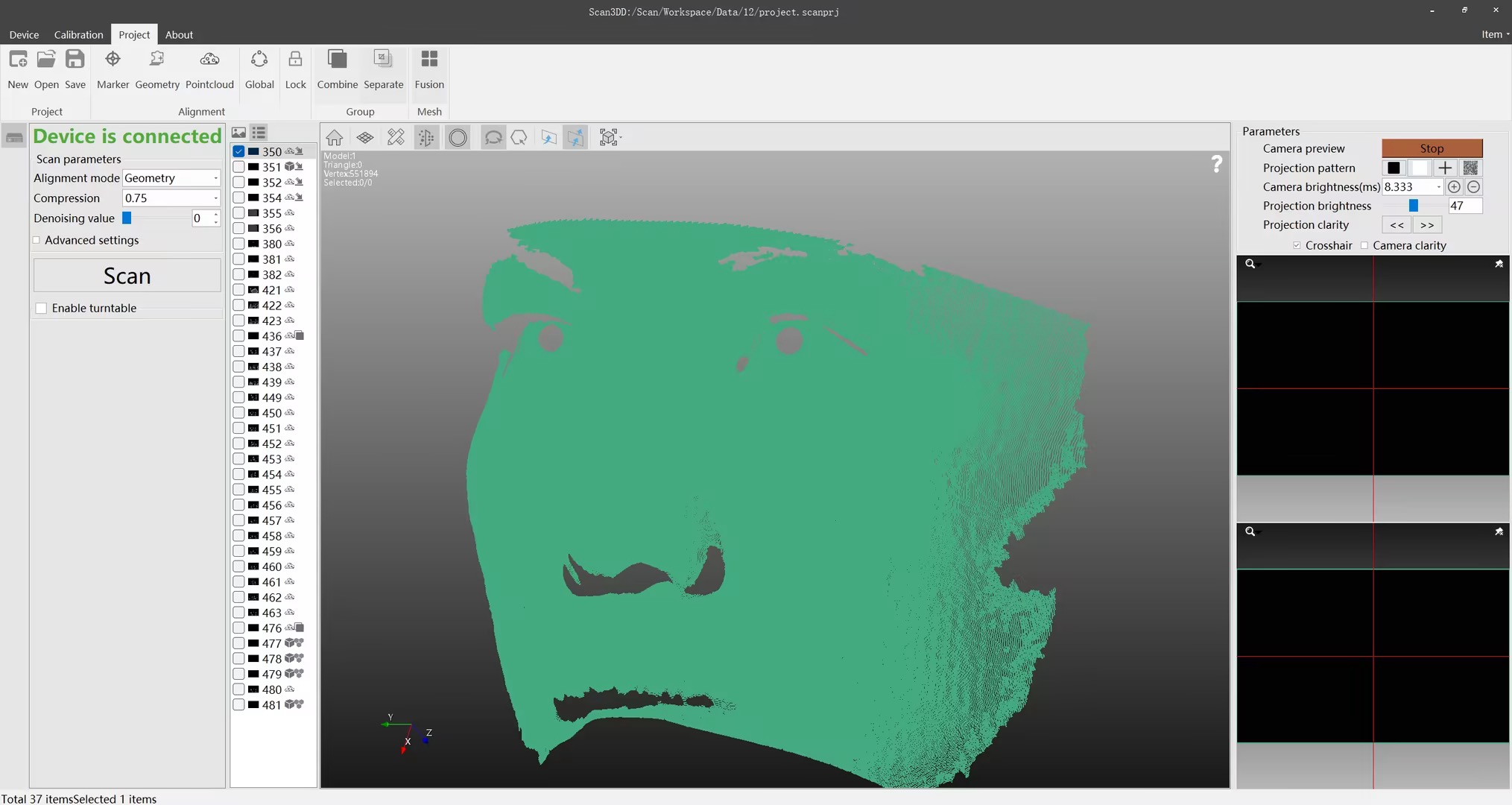Select the cross projection pattern

1445,168
